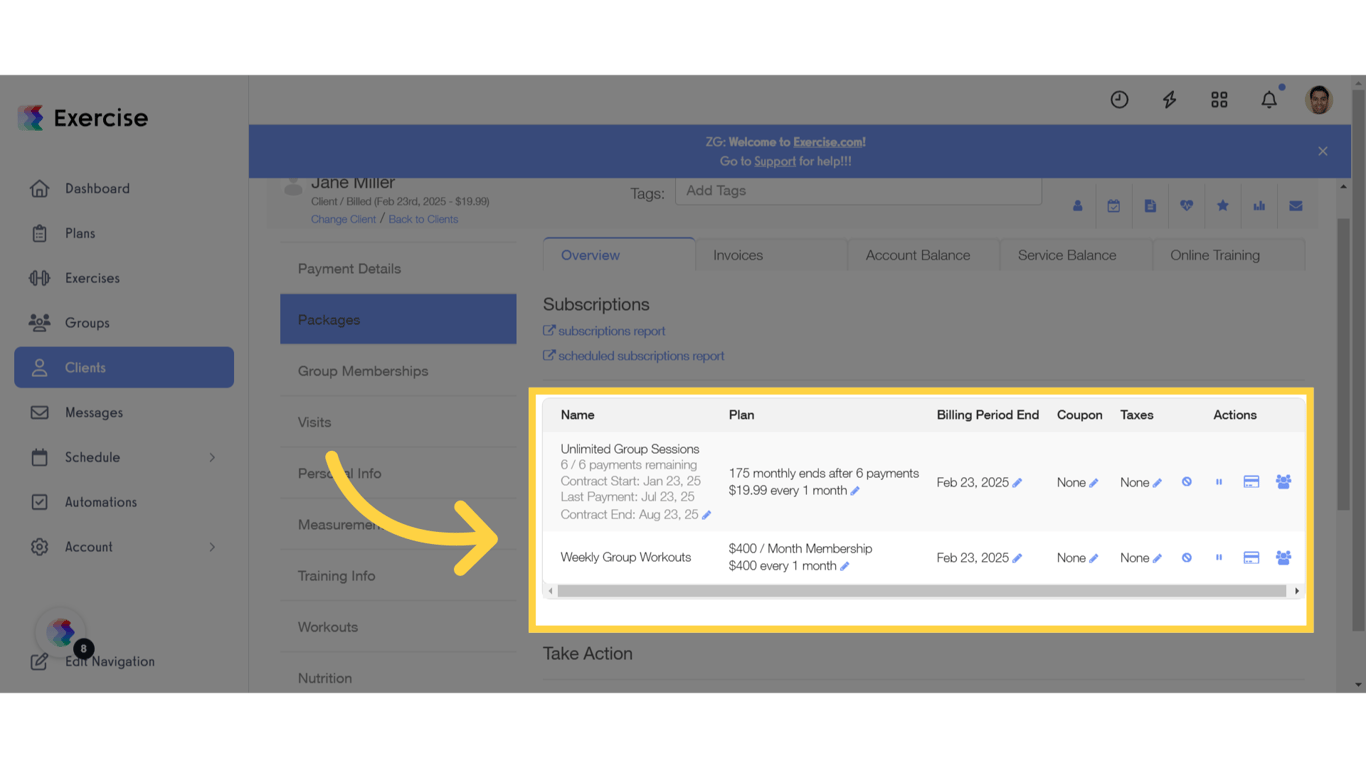Open the Service Balance tab
Viewport: 1366px width, 768px height.
(x=1076, y=255)
